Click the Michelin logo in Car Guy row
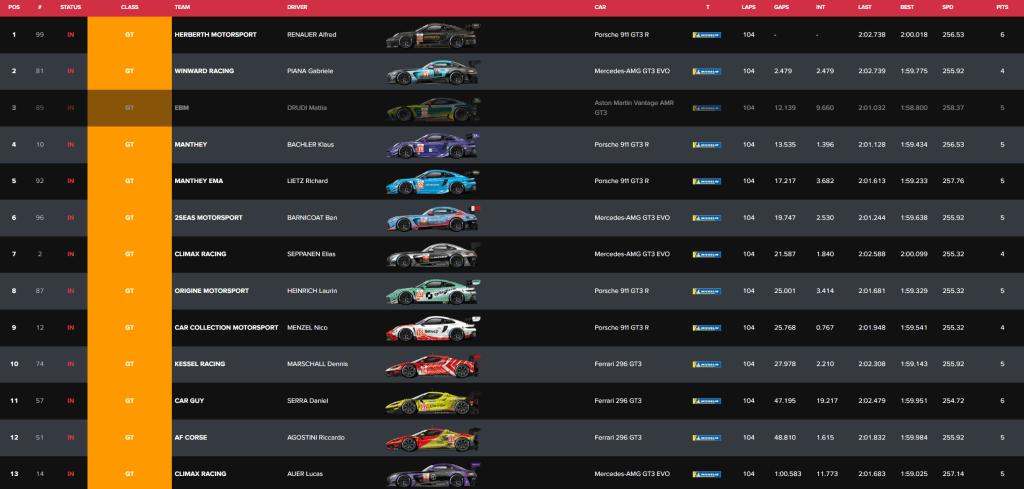This screenshot has width=1024, height=489. tap(707, 400)
